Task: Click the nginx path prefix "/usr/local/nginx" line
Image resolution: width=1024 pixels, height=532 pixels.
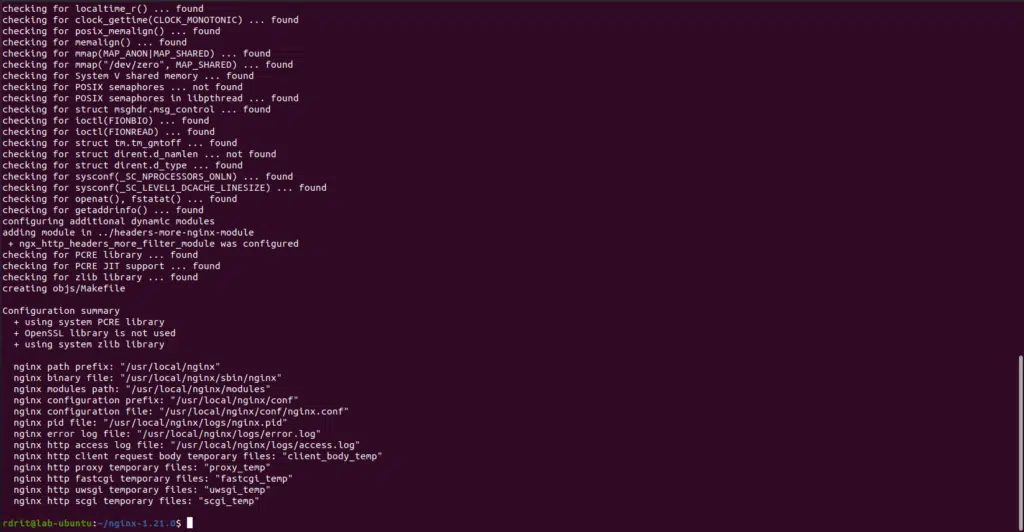Action: click(117, 367)
